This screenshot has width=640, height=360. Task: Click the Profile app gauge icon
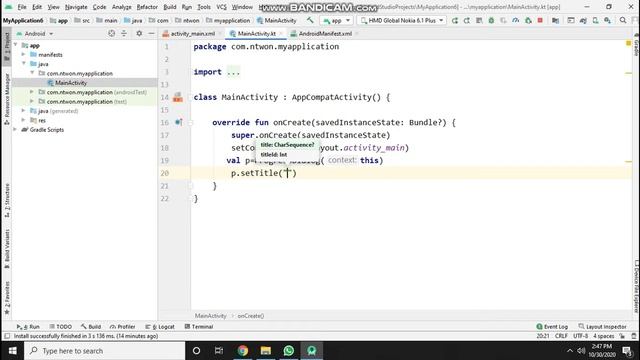tap(516, 20)
